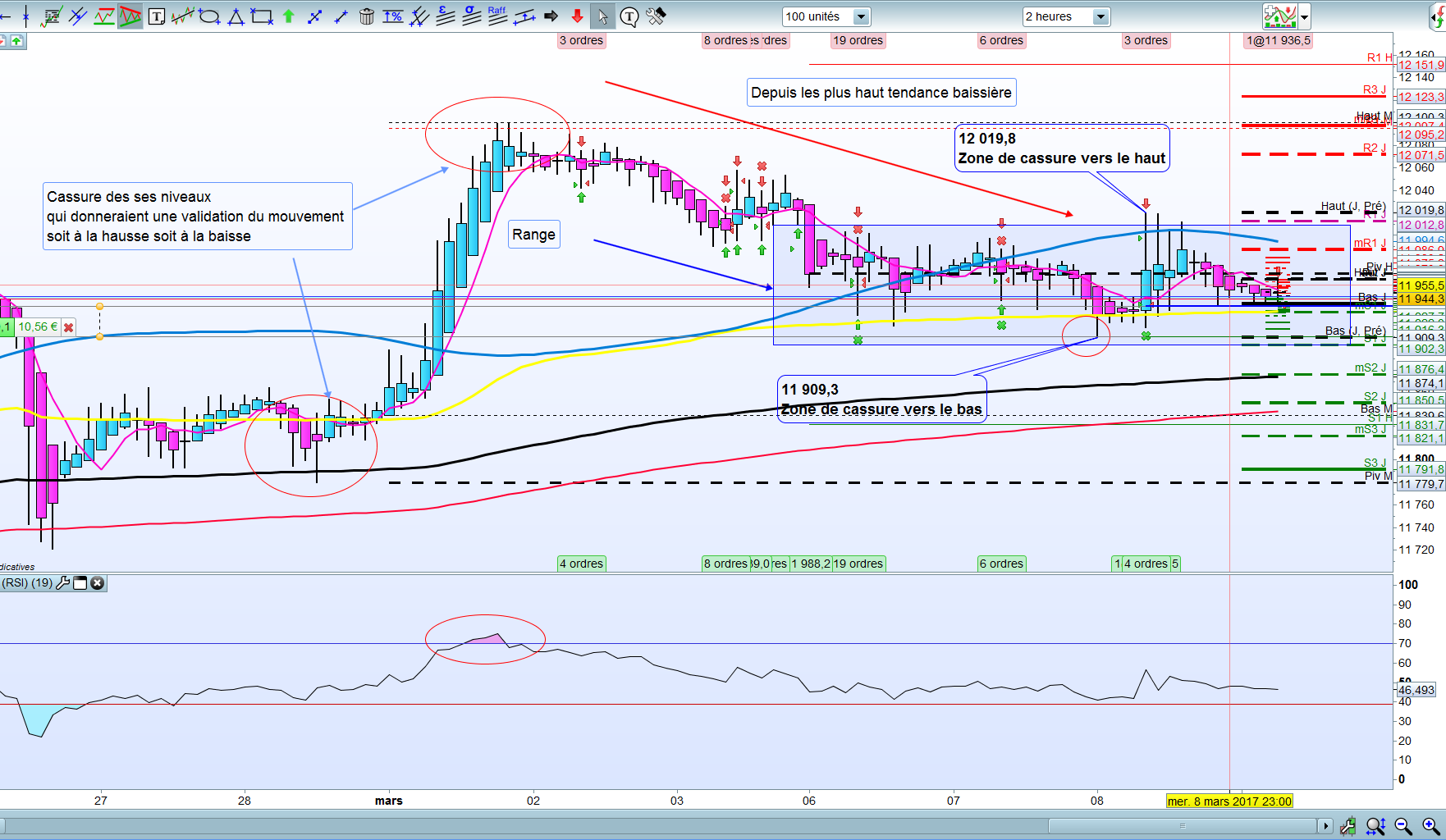Close the RSI indicator panel
The height and width of the screenshot is (840, 1446).
pyautogui.click(x=97, y=583)
